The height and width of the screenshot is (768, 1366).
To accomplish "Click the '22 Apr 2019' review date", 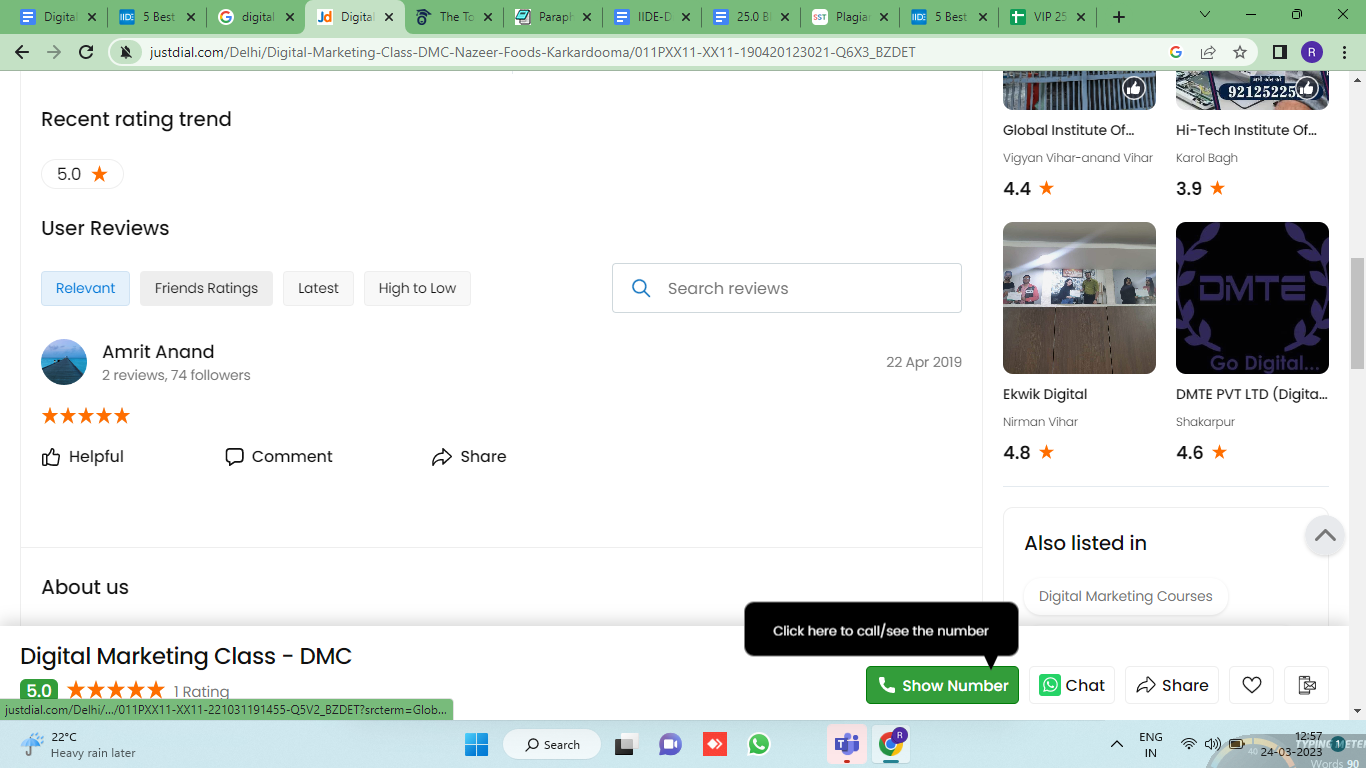I will [x=924, y=362].
